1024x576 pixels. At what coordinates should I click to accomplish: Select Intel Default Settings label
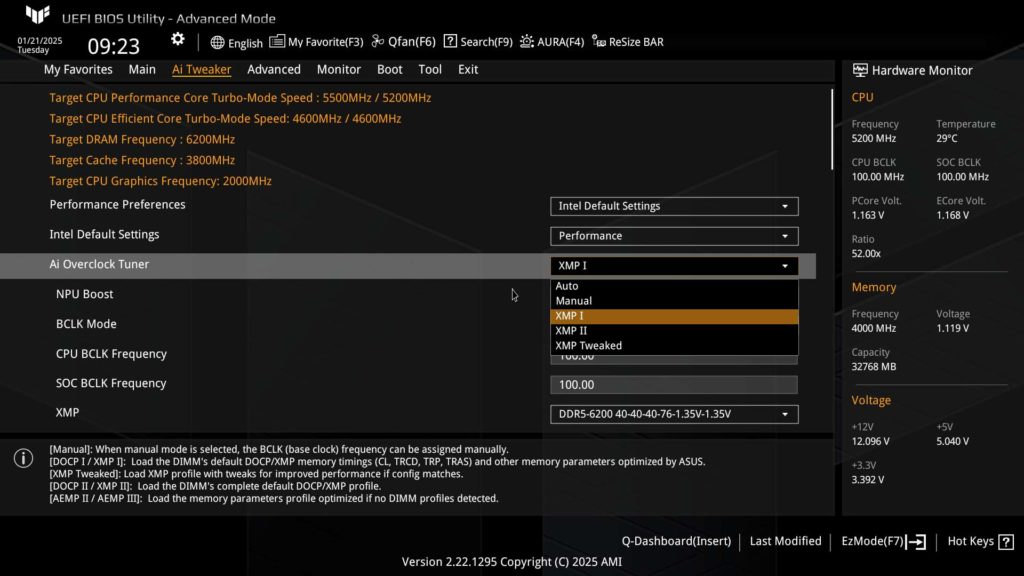click(104, 234)
